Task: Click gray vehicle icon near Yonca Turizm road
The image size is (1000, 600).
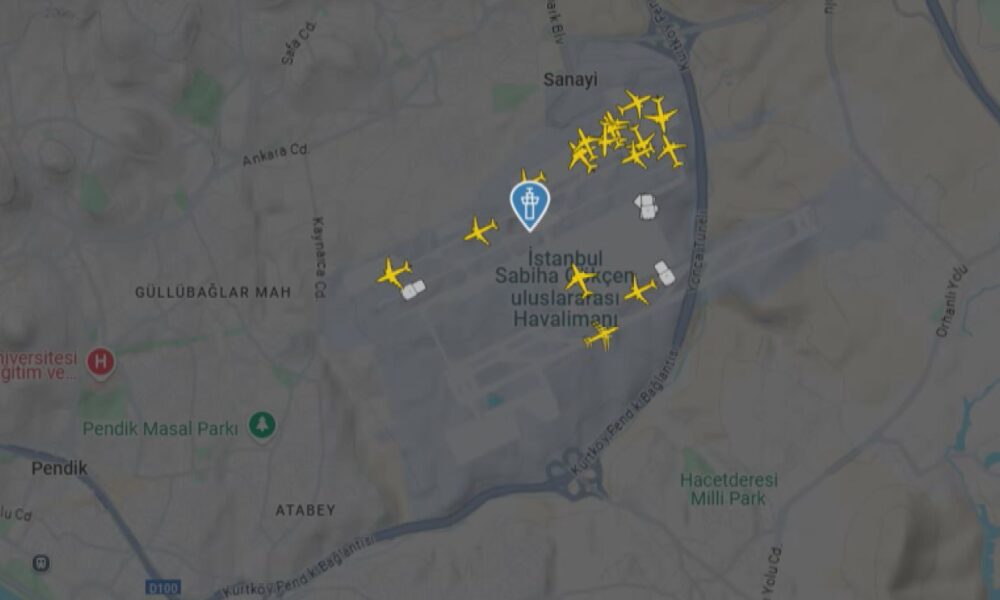Action: pos(665,273)
